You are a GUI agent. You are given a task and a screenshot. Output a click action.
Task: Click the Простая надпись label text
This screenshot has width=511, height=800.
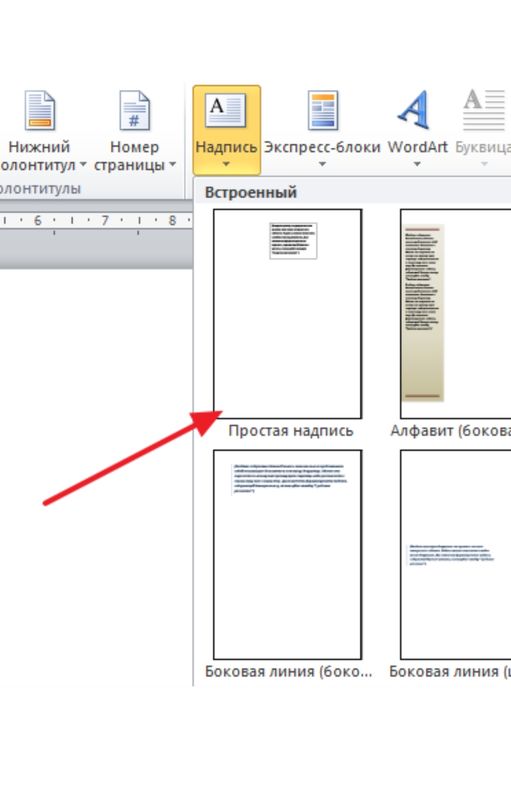(x=291, y=431)
